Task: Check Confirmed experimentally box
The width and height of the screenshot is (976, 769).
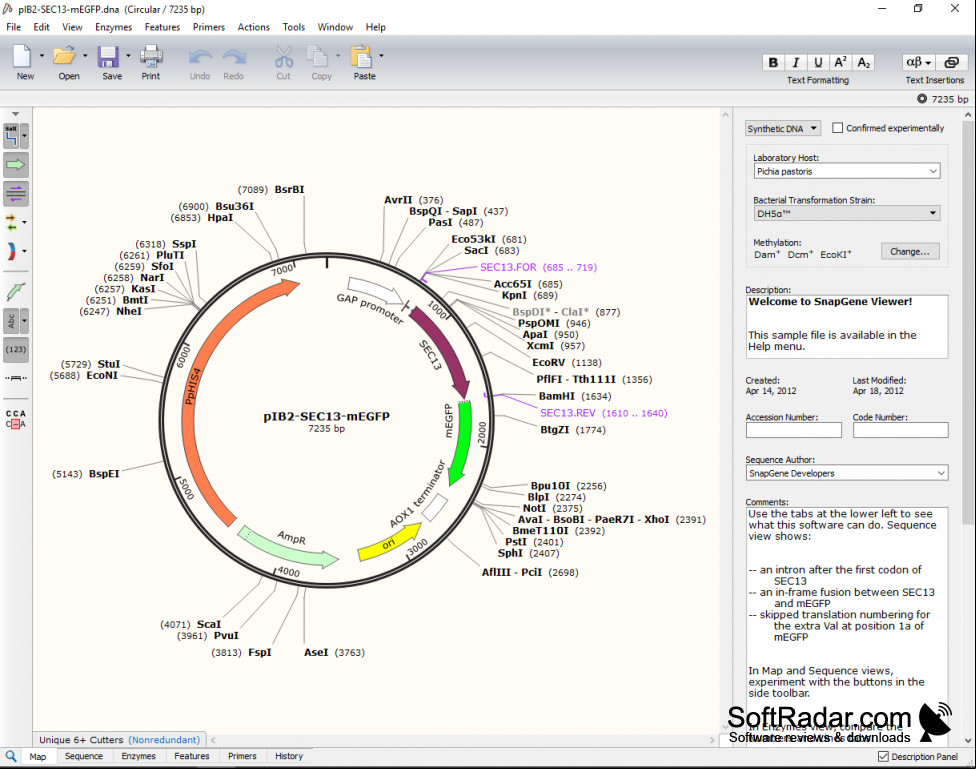Action: (x=837, y=128)
